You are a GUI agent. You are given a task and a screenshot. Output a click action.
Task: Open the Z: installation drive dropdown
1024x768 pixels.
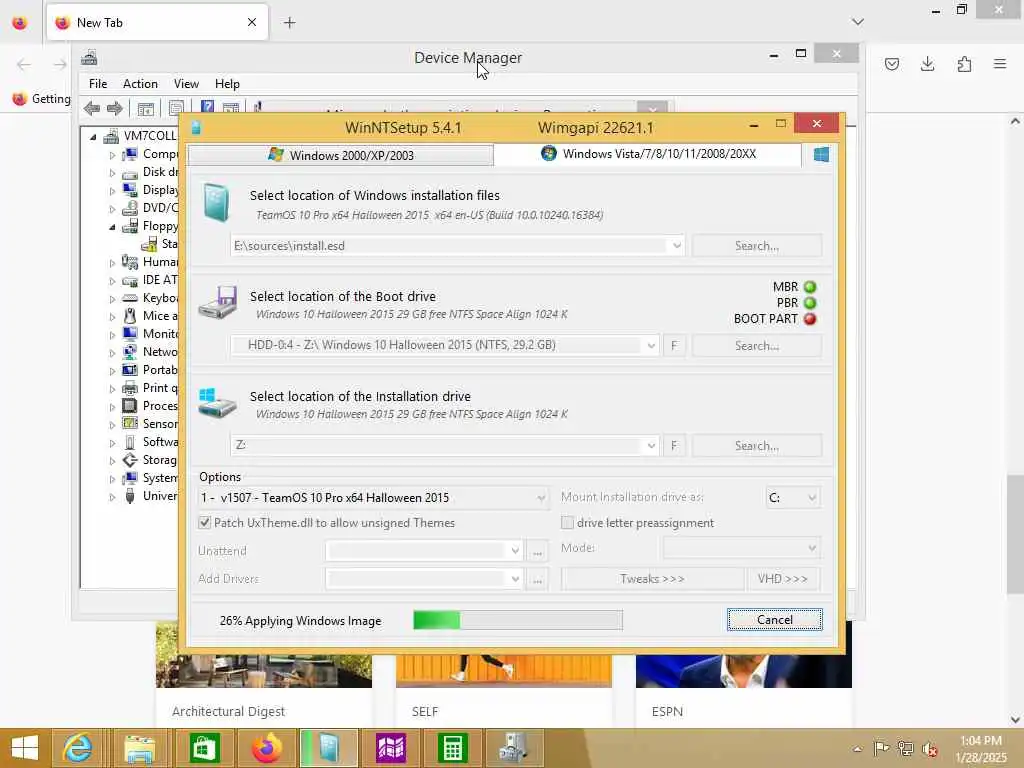point(650,445)
